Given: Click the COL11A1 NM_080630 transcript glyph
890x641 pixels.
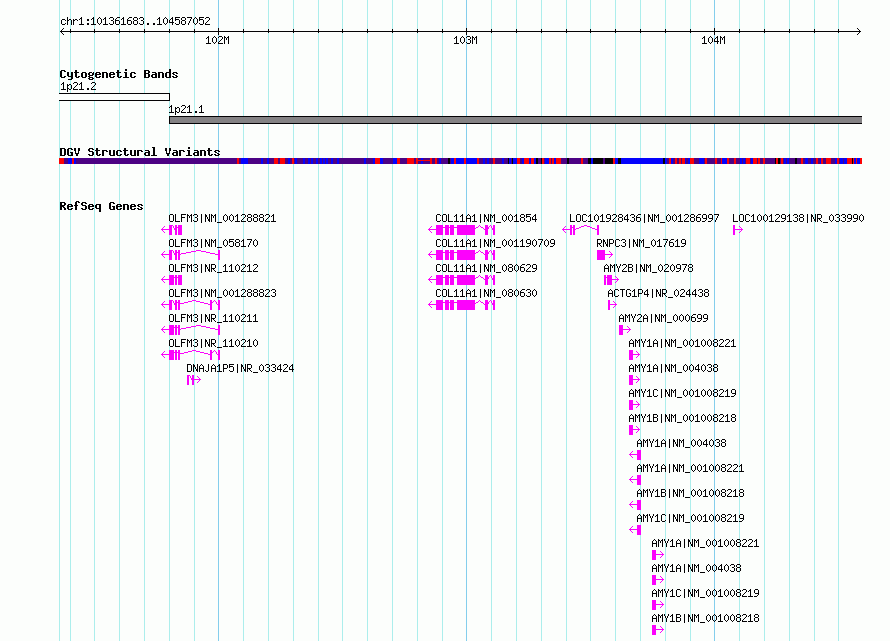Looking at the screenshot, I should coord(461,305).
